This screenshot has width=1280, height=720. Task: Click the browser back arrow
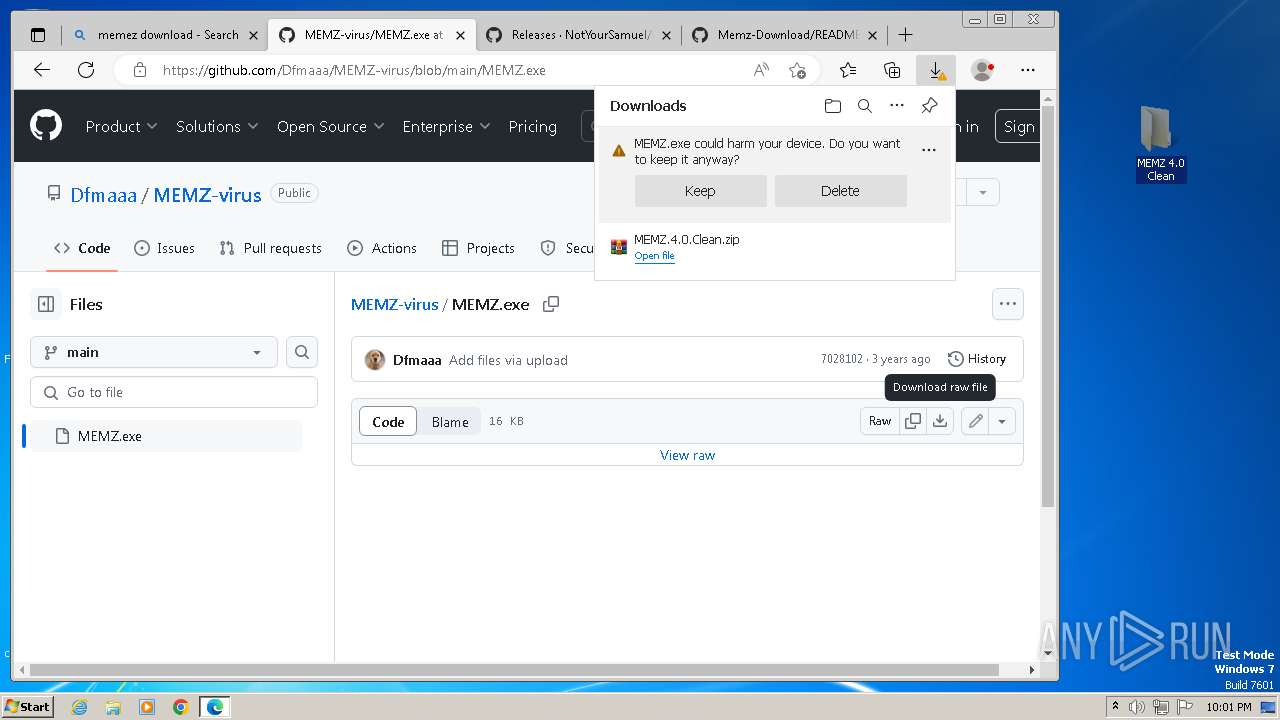(41, 70)
